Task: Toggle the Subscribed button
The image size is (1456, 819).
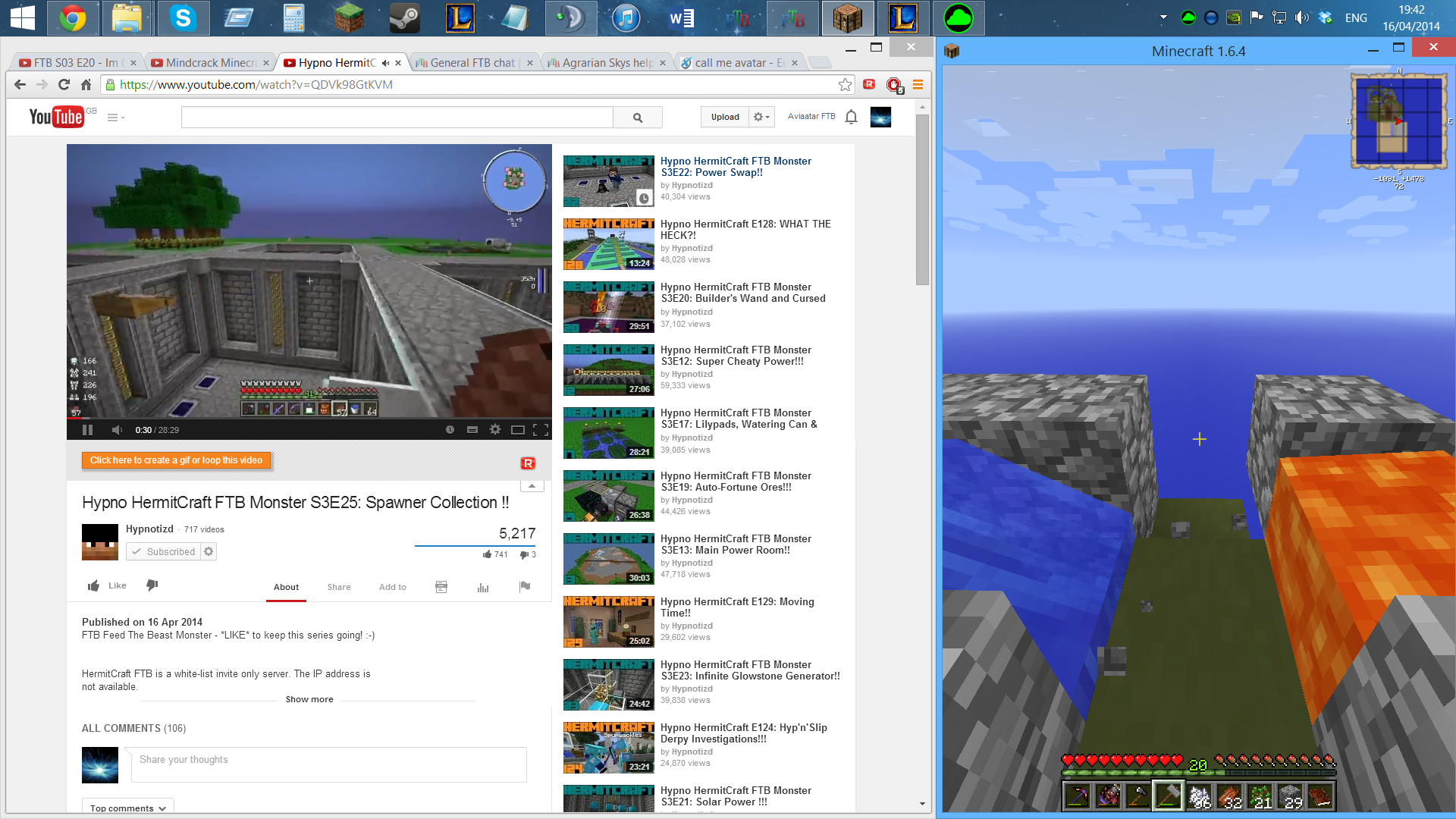Action: pyautogui.click(x=163, y=552)
